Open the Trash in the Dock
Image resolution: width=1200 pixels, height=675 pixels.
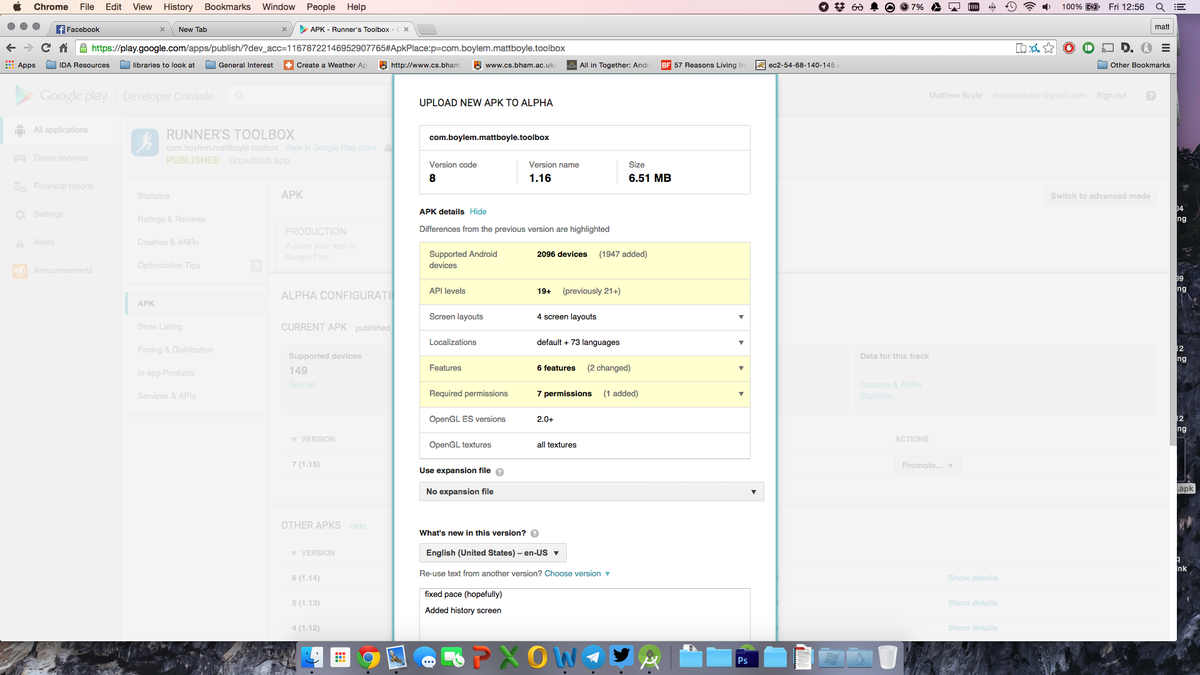click(x=887, y=656)
